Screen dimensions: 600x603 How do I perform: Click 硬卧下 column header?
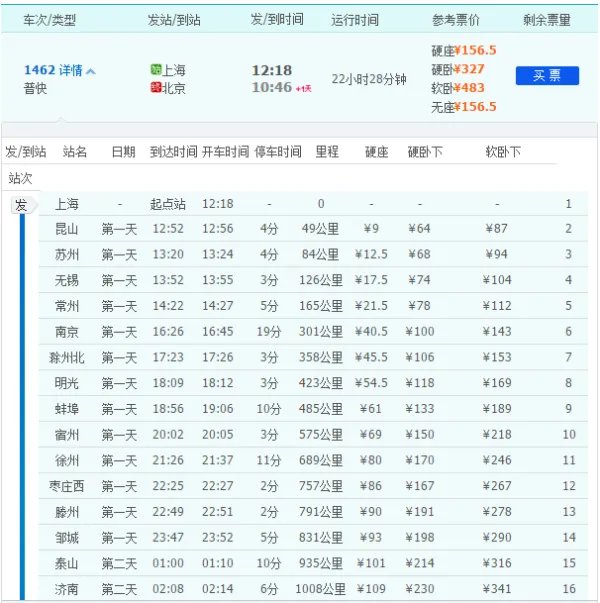click(425, 152)
